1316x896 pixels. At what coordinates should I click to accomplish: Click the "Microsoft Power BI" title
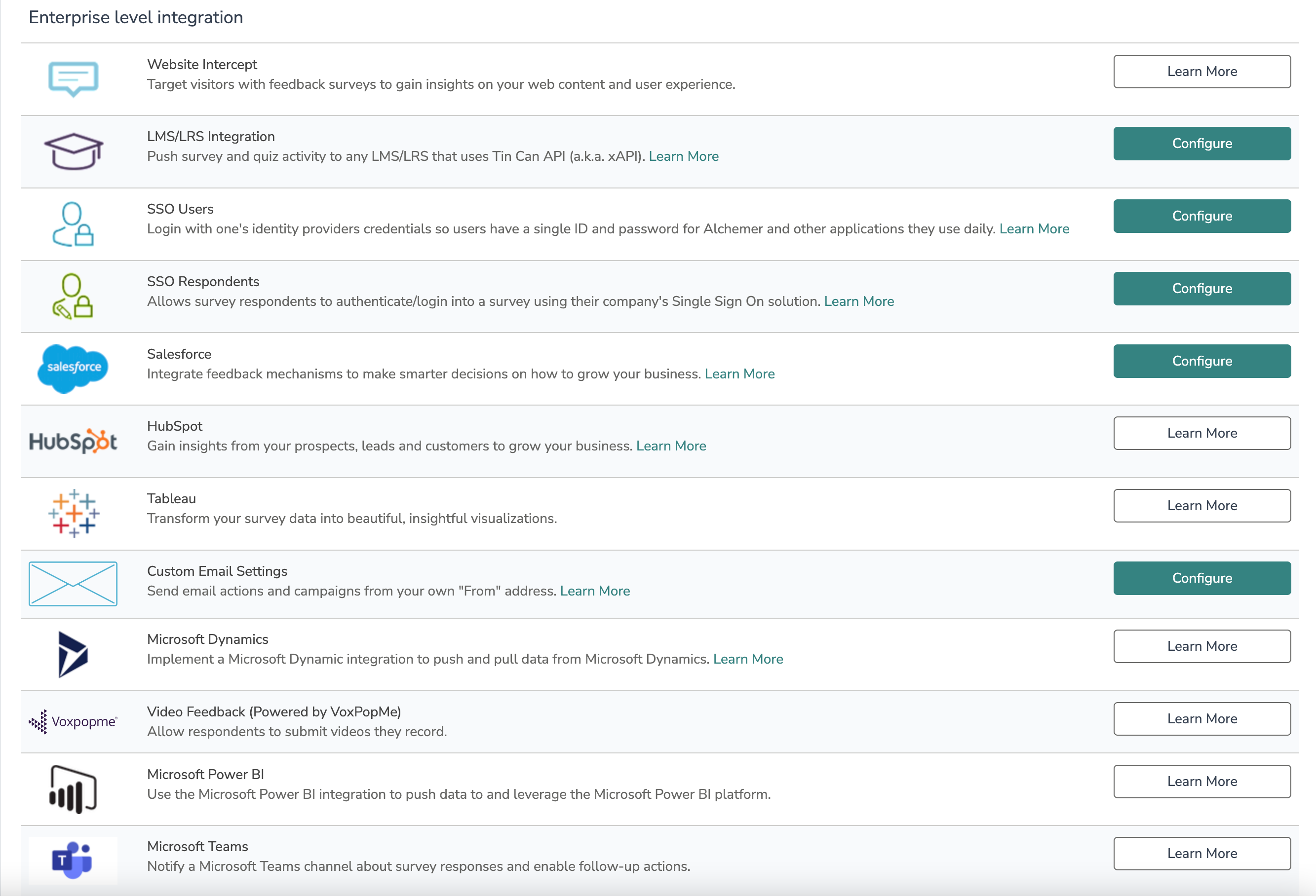click(205, 774)
